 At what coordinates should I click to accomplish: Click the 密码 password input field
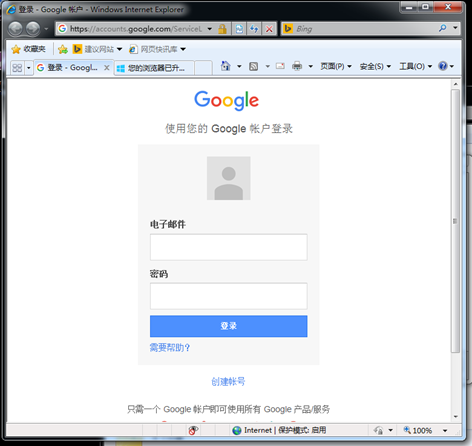click(x=229, y=296)
